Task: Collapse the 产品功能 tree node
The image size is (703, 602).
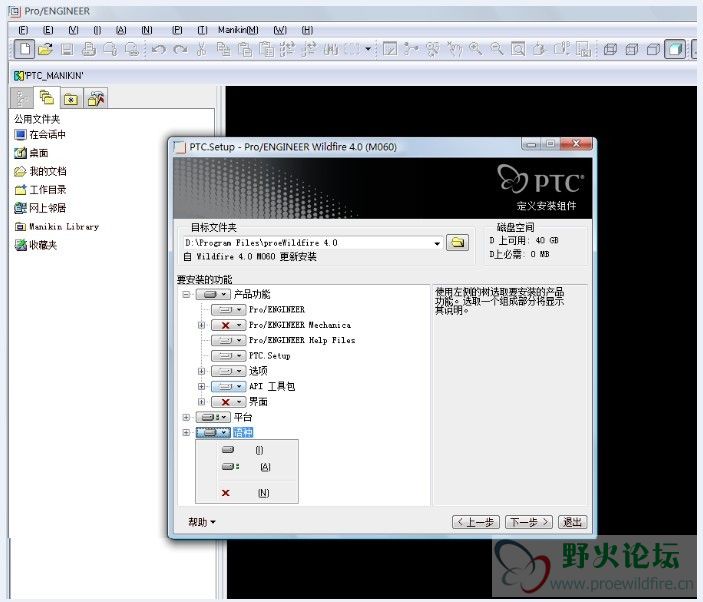Action: [186, 295]
